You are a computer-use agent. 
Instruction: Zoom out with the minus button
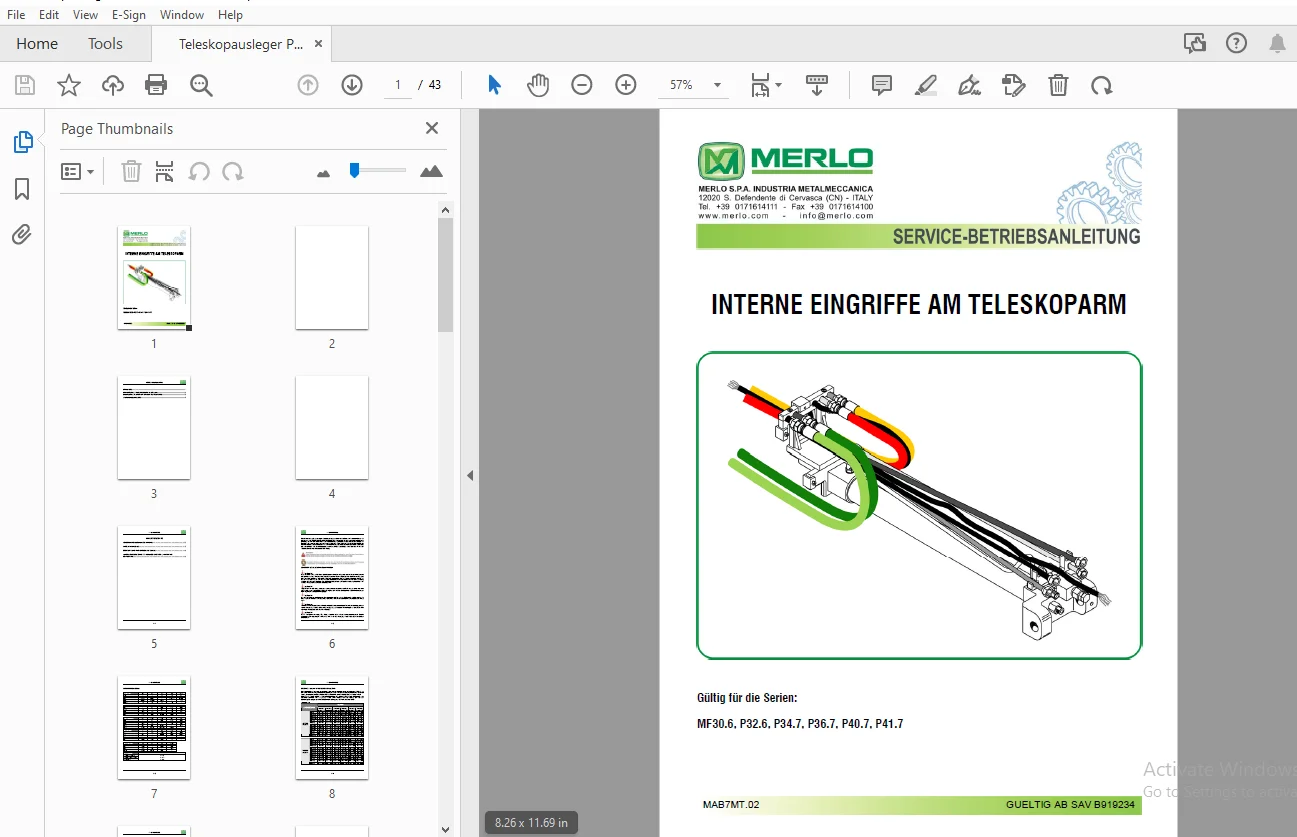coord(582,85)
